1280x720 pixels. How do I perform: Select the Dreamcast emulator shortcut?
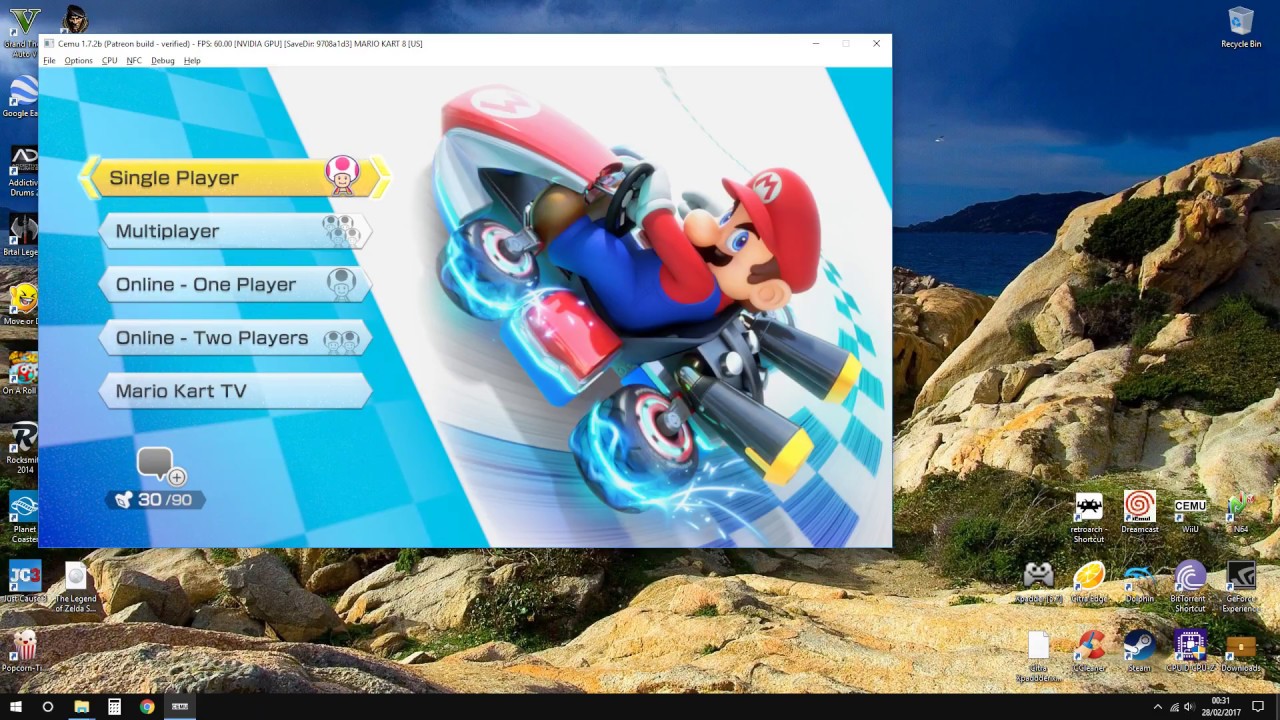click(1139, 512)
